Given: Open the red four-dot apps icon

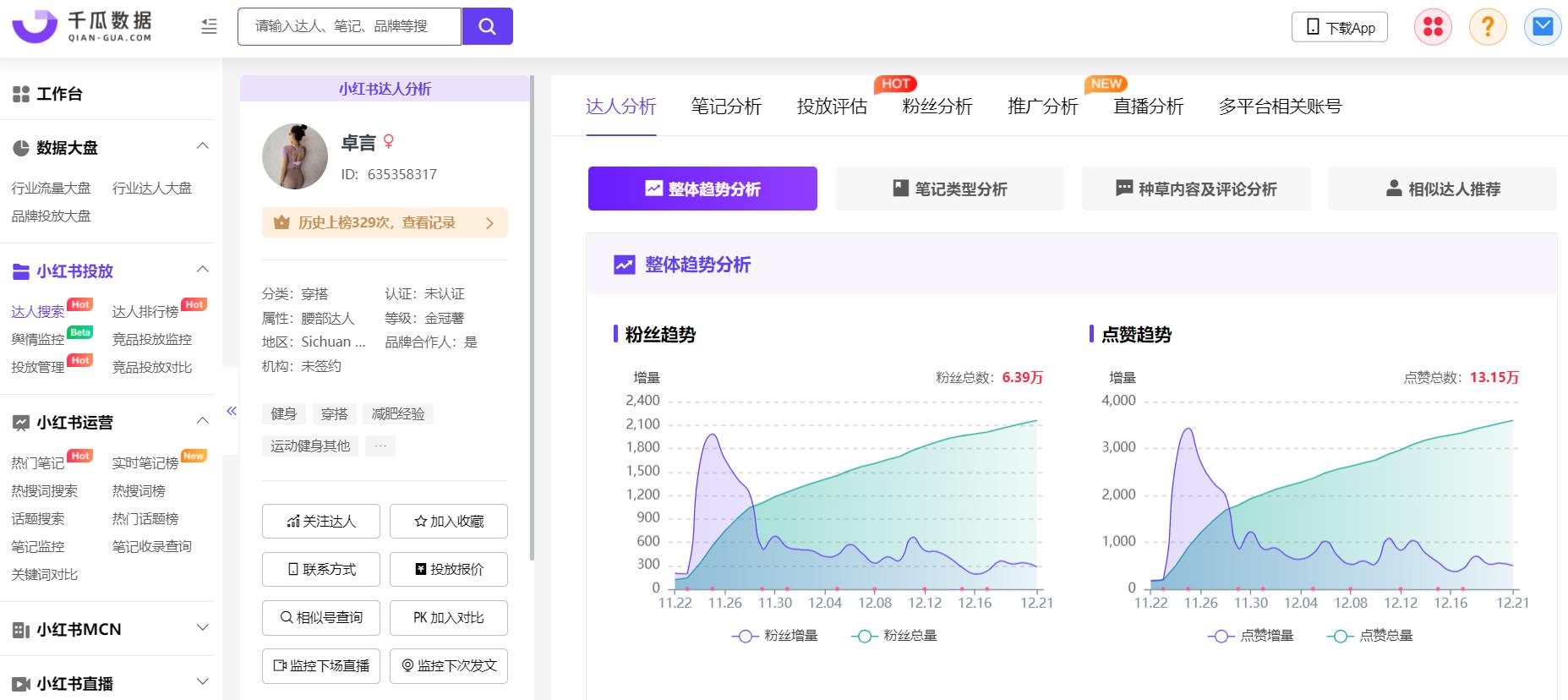Looking at the screenshot, I should [1433, 27].
